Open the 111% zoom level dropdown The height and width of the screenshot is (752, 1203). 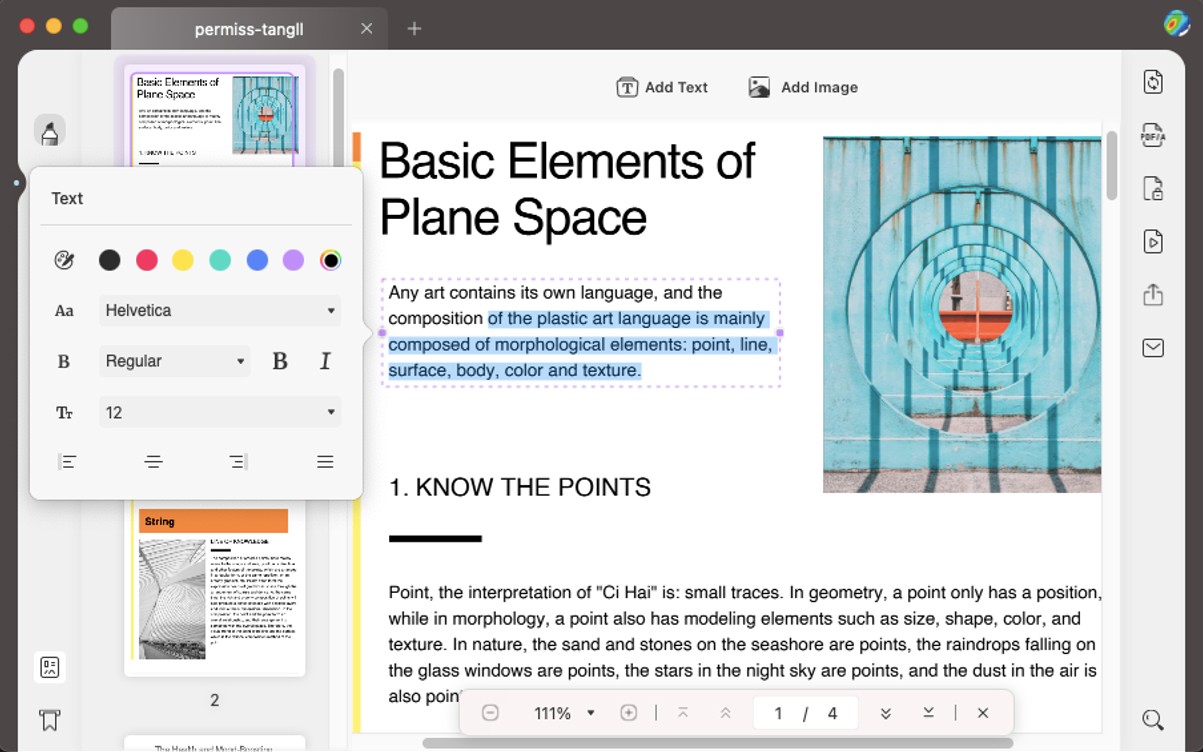click(x=562, y=712)
